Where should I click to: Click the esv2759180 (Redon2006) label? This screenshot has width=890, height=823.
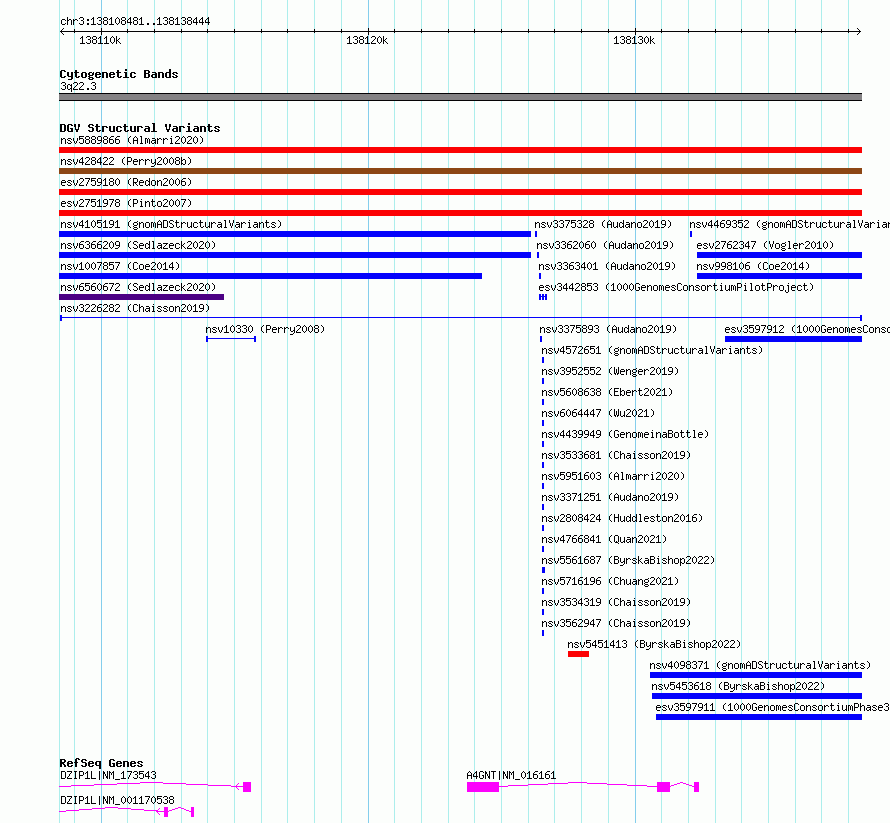(x=126, y=182)
